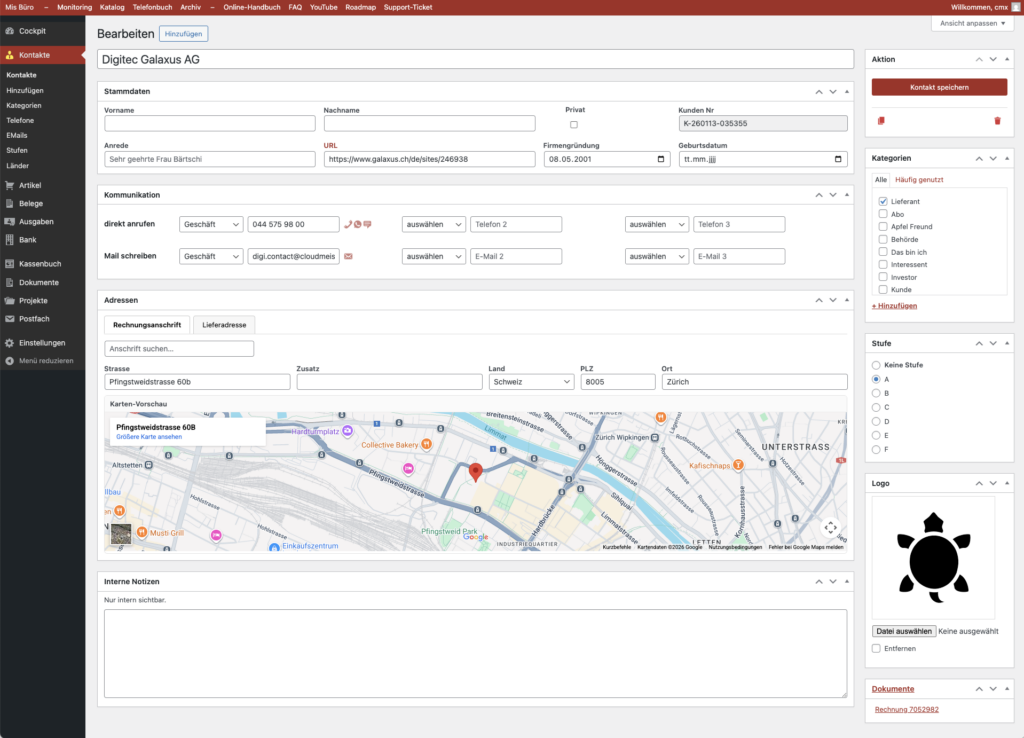
Task: Click the Anschrift suchen search field
Action: pyautogui.click(x=179, y=349)
